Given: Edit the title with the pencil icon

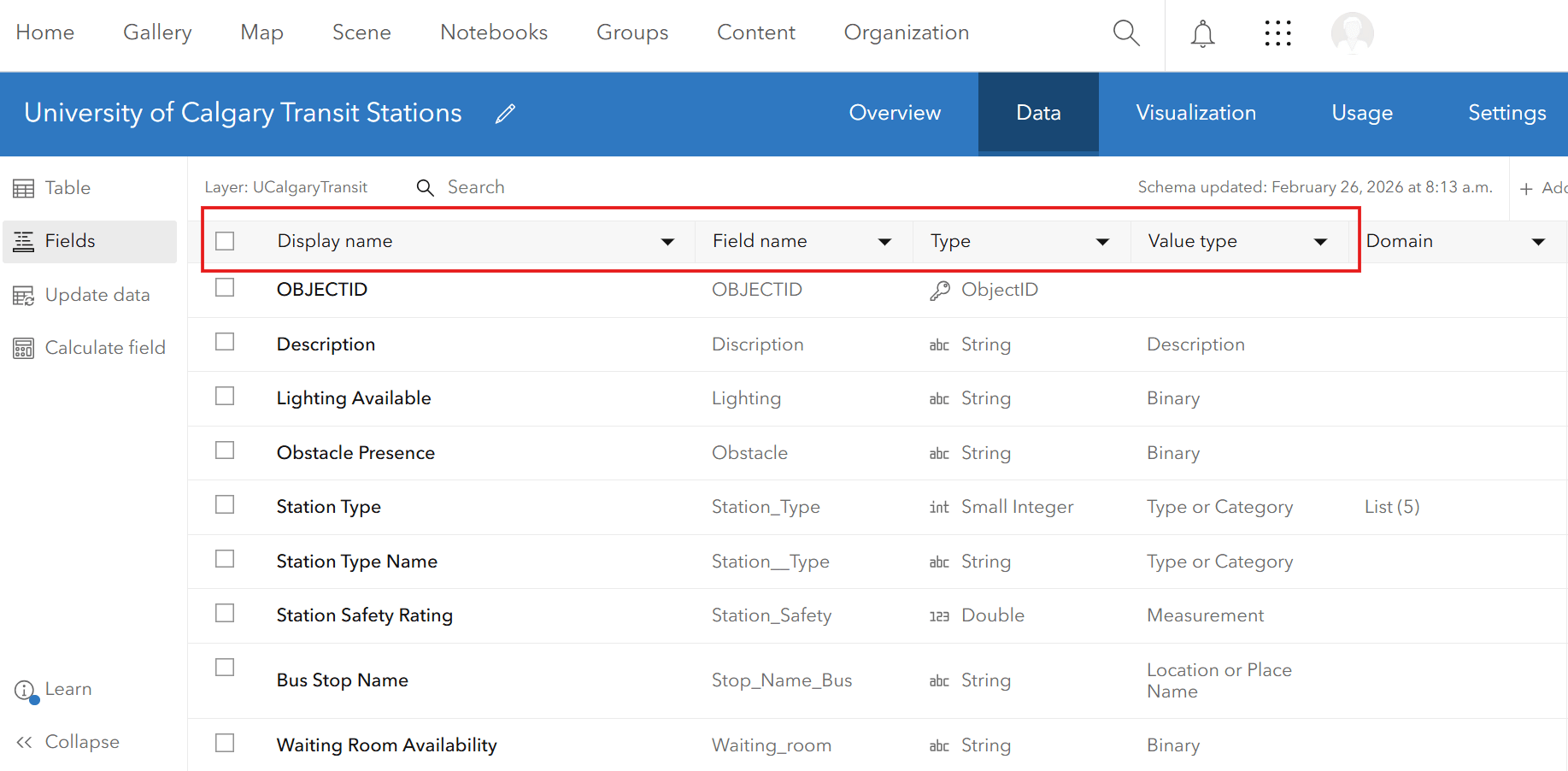Looking at the screenshot, I should (505, 114).
